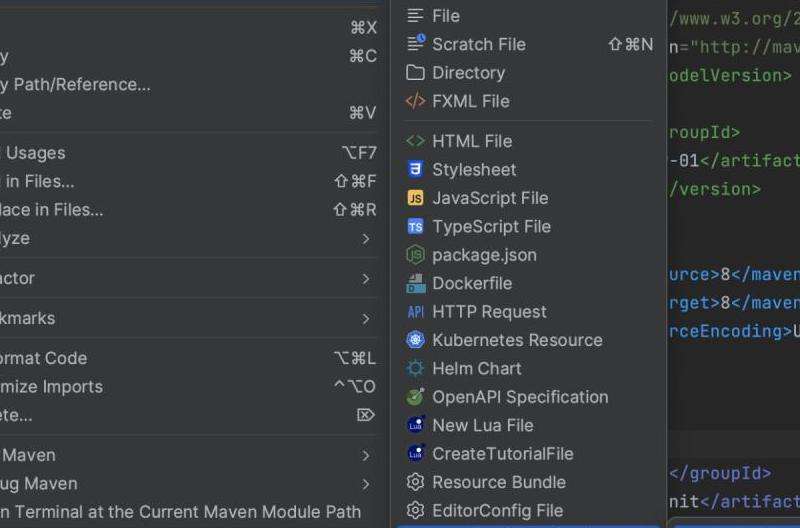Screen dimensions: 800x528
Task: Select Resource Bundle menu item
Action: [498, 482]
